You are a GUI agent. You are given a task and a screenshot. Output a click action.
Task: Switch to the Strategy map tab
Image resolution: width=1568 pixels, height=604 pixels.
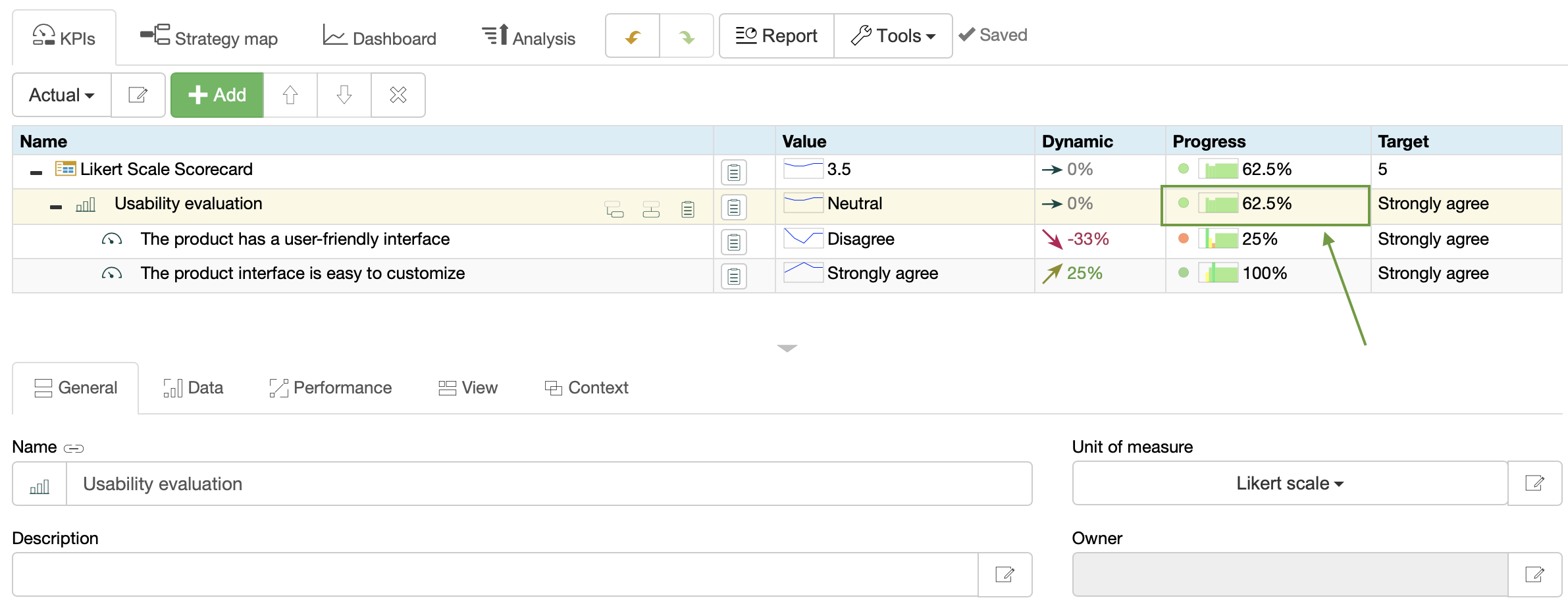click(x=209, y=38)
